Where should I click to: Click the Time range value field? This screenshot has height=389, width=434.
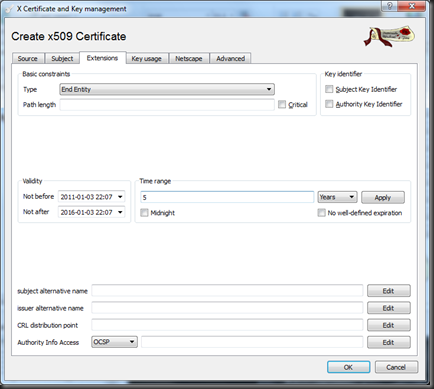point(227,197)
